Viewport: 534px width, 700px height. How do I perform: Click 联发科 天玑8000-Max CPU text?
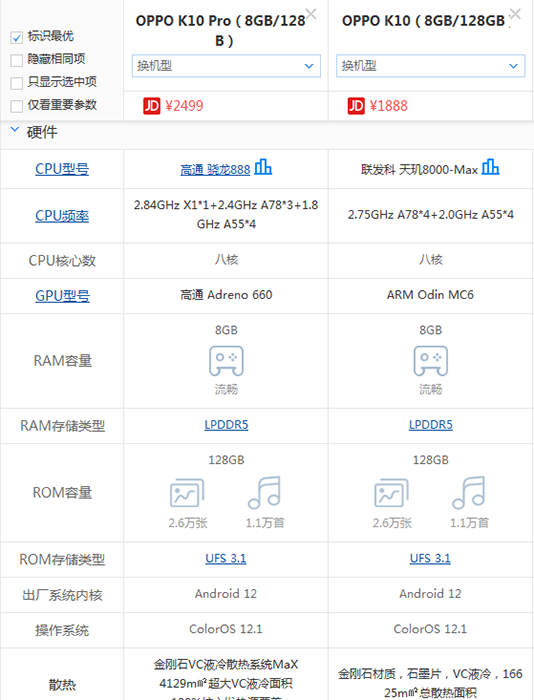click(419, 170)
